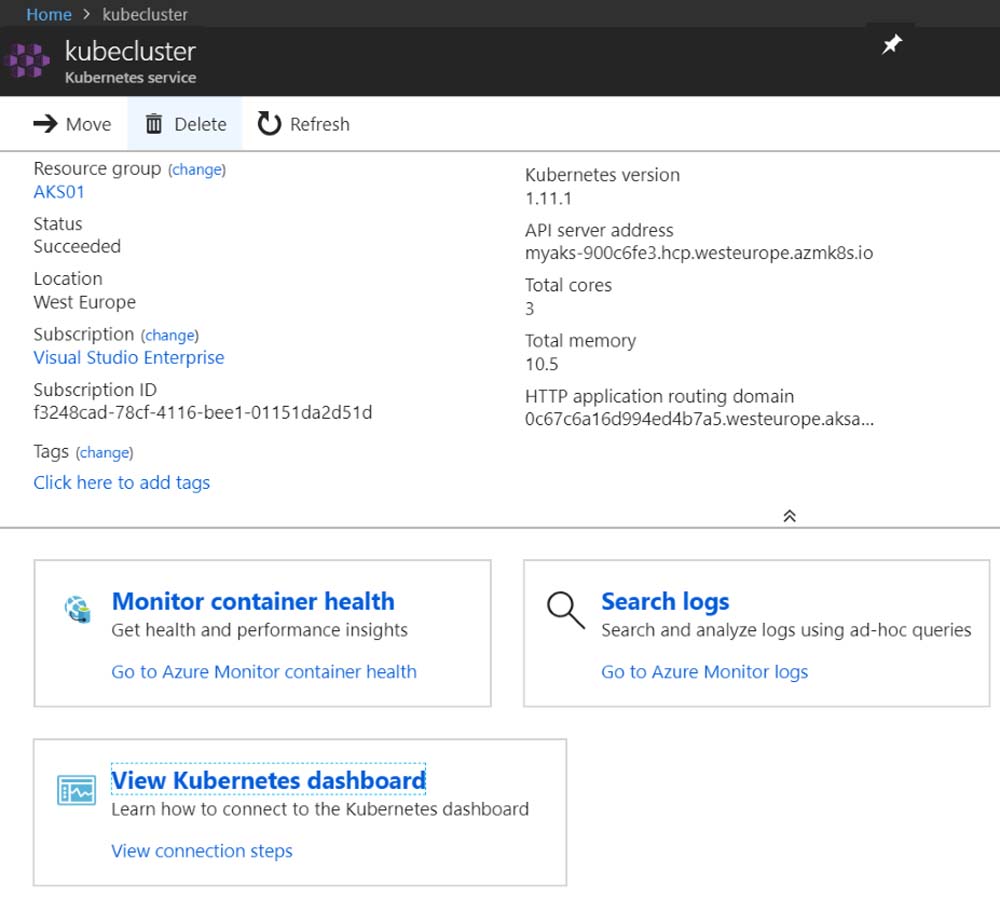Viewport: 1000px width, 913px height.
Task: Open the View Kubernetes dashboard heading
Action: click(268, 780)
